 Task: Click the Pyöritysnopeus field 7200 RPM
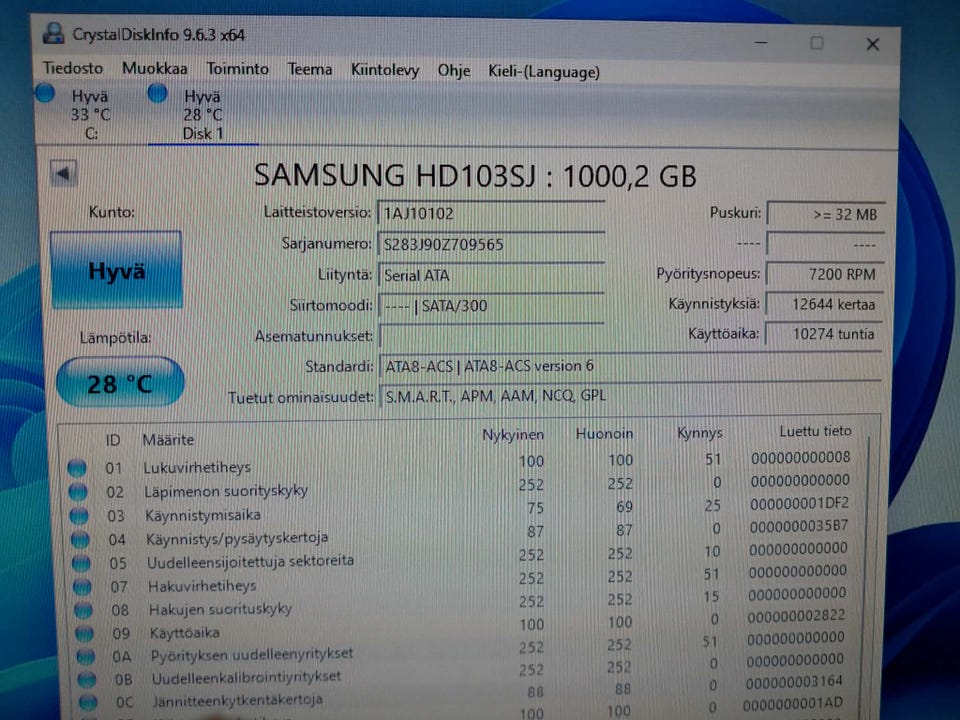pyautogui.click(x=824, y=274)
